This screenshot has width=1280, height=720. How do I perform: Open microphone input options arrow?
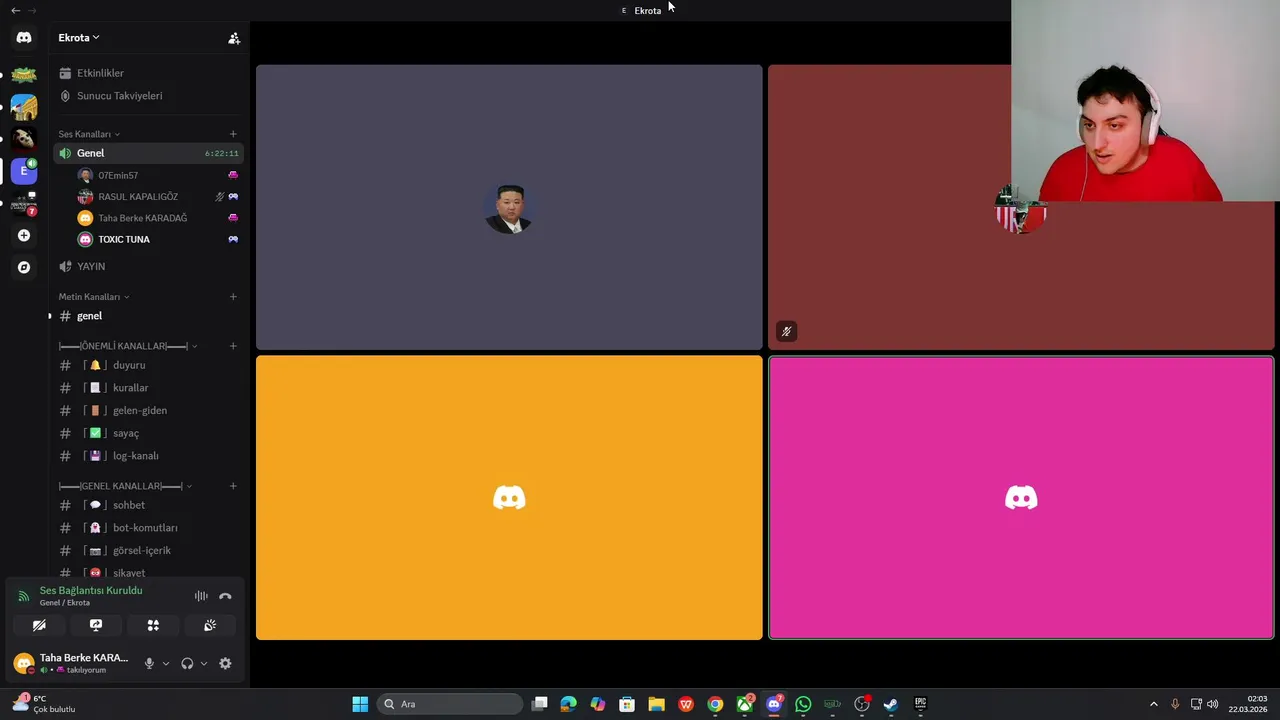(166, 663)
